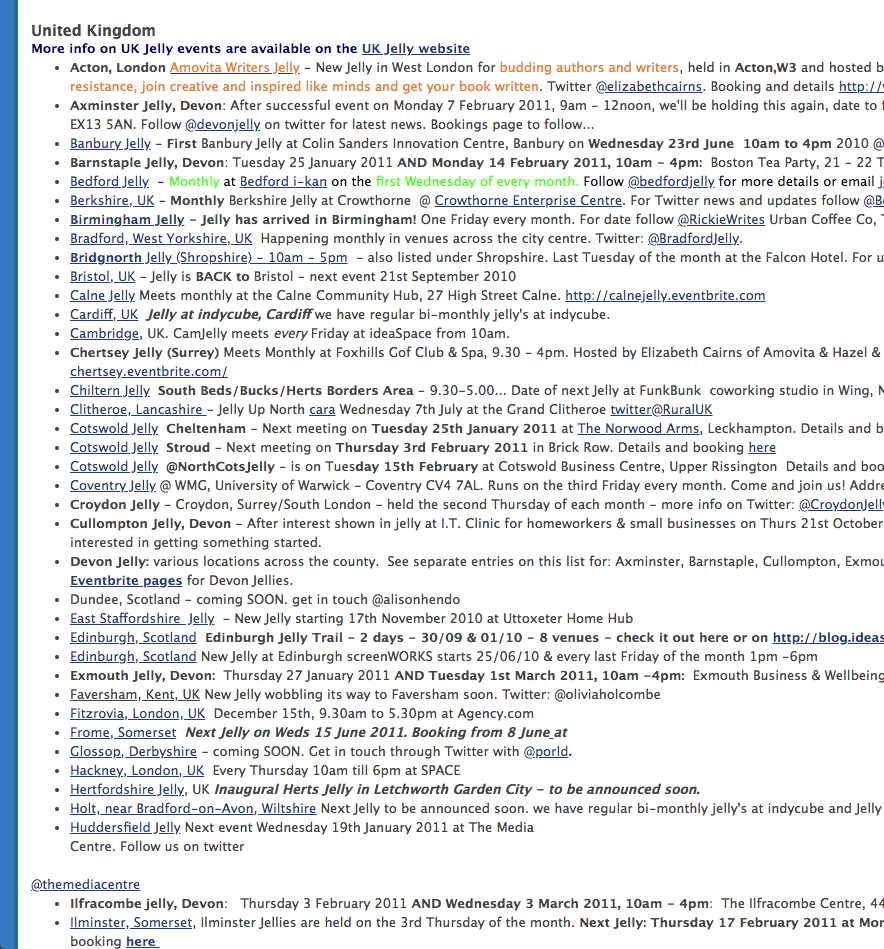Click the chertsey.eventbrite.com link
884x949 pixels.
click(148, 371)
